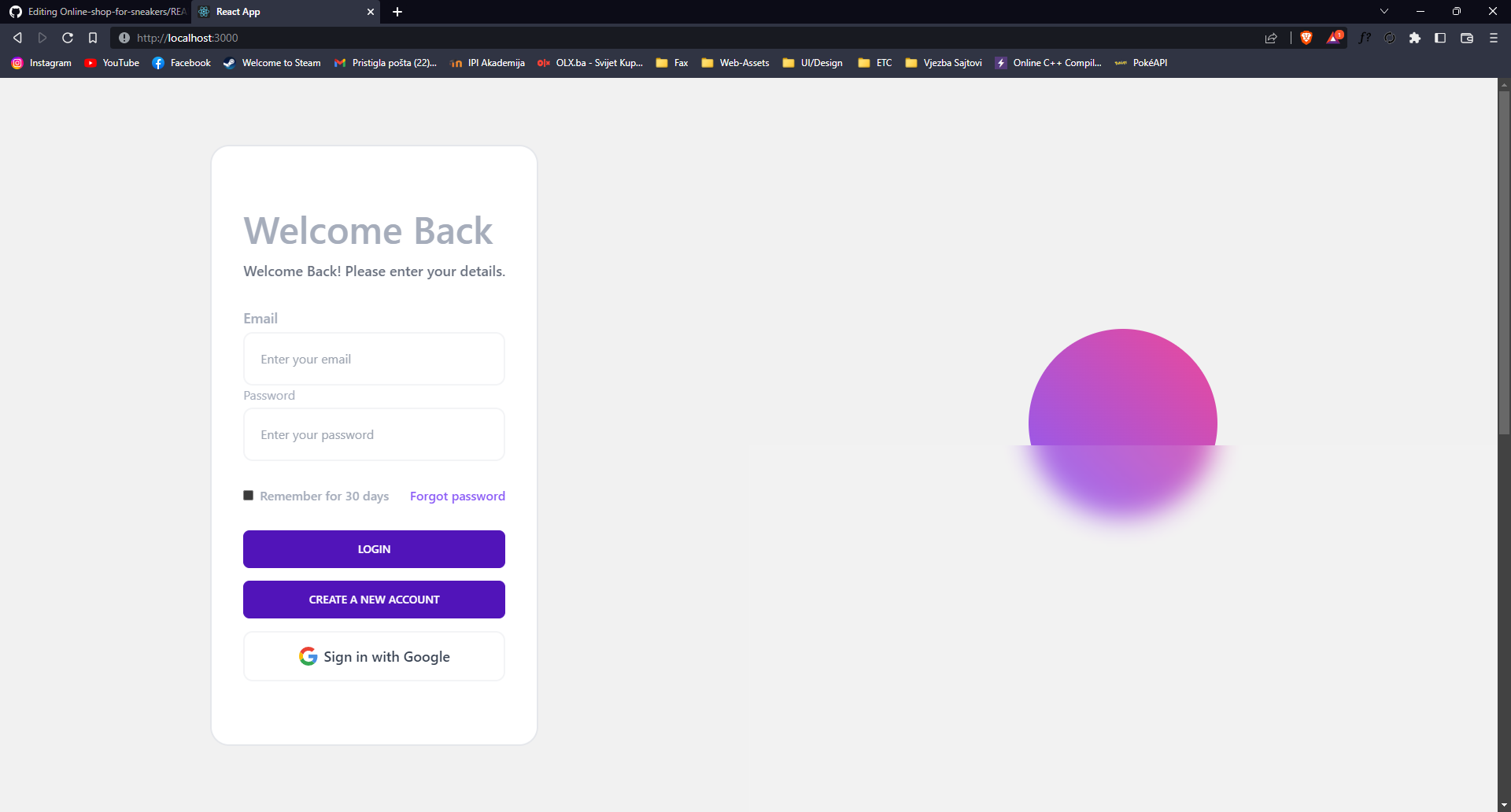Open the extensions puzzle icon
The height and width of the screenshot is (812, 1511).
1415,38
